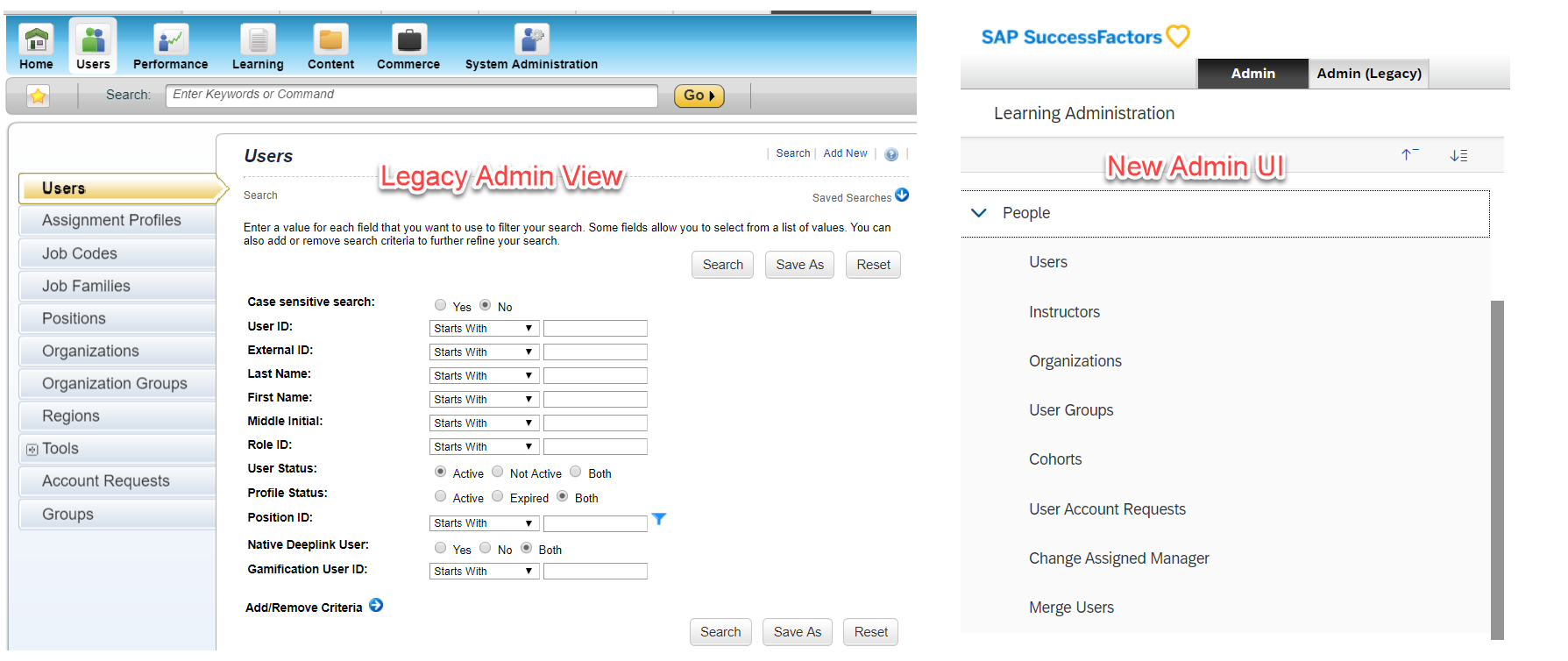Select Native Deeplink User No radio
The image size is (1568, 661).
click(x=485, y=548)
